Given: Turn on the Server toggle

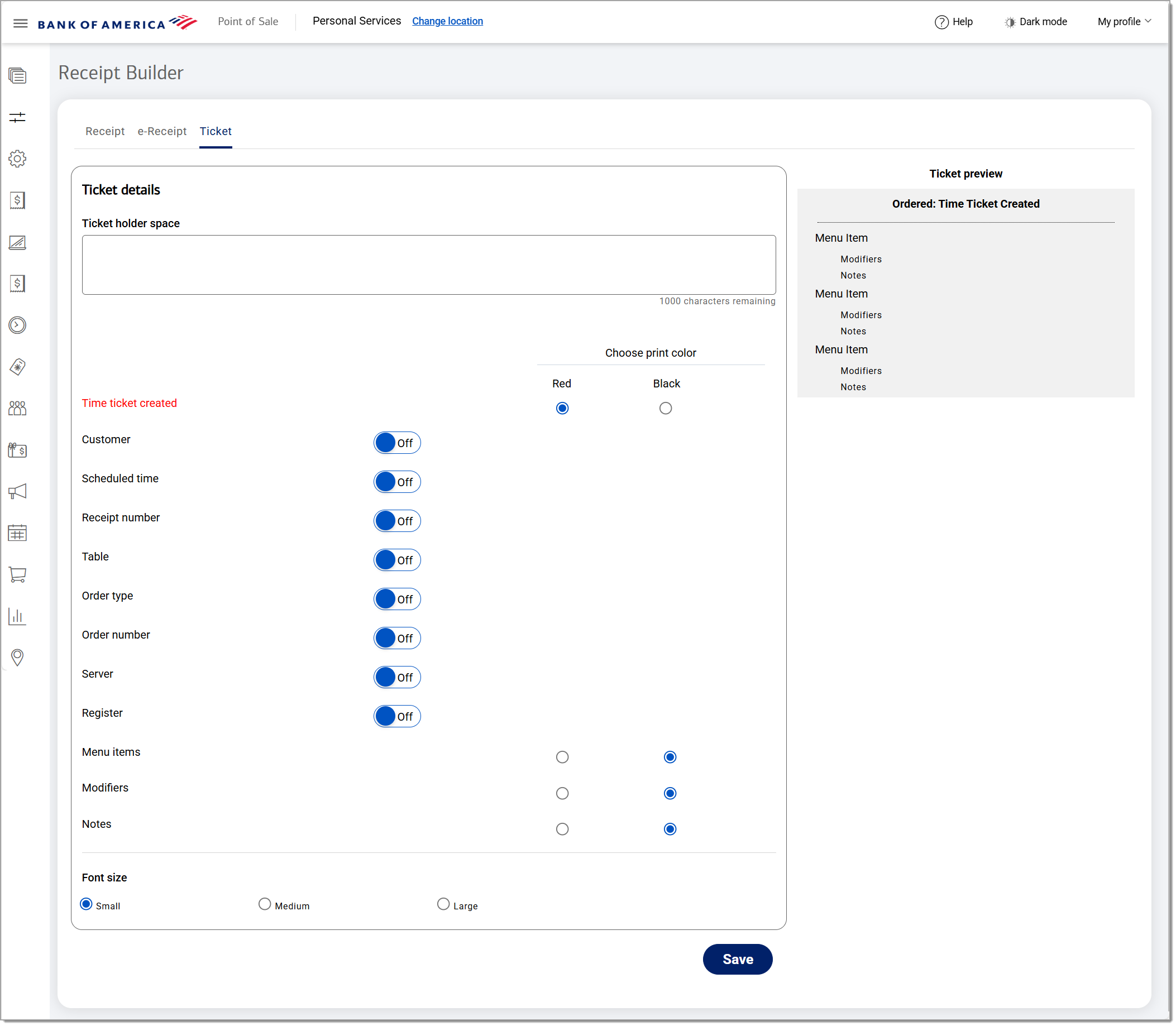Looking at the screenshot, I should click(398, 678).
